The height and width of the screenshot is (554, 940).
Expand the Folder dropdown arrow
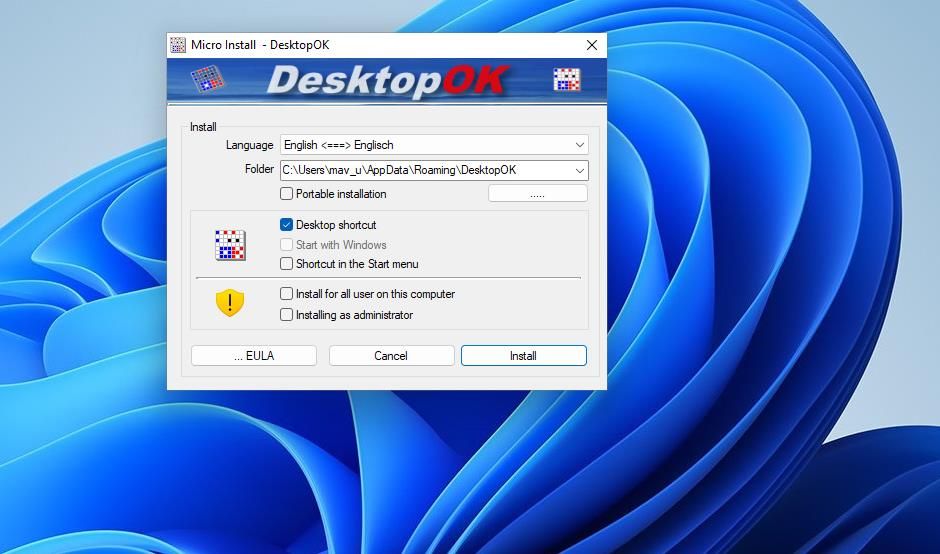coord(579,170)
